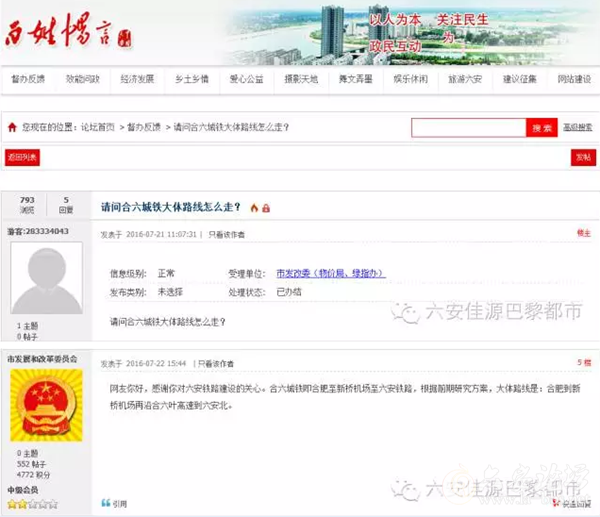
Task: Click the 高级搜索 advanced search link
Action: click(577, 128)
